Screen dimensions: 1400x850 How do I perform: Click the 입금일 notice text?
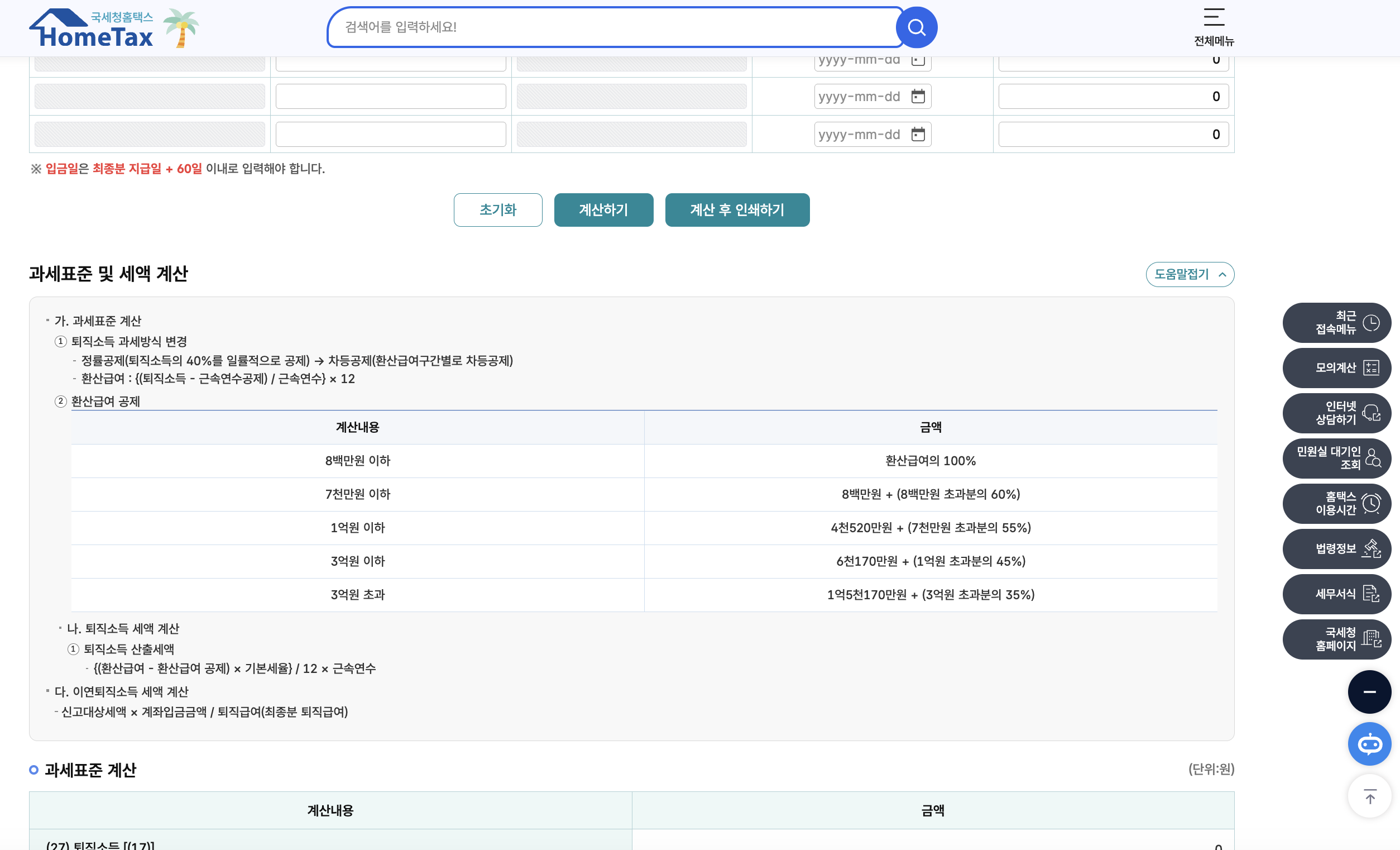pos(178,169)
